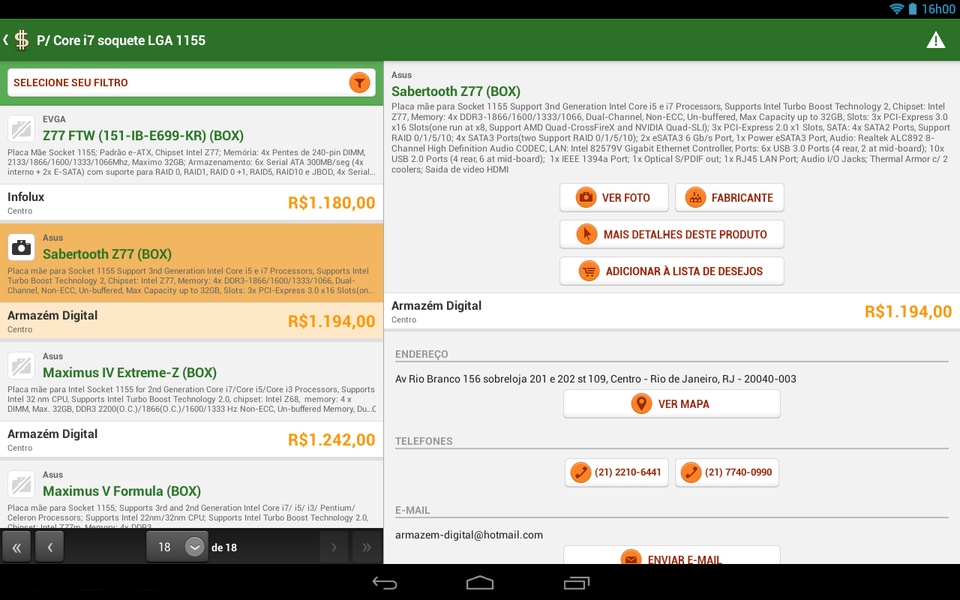Image resolution: width=960 pixels, height=600 pixels.
Task: Show store location with Ver Mapa
Action: (x=672, y=404)
